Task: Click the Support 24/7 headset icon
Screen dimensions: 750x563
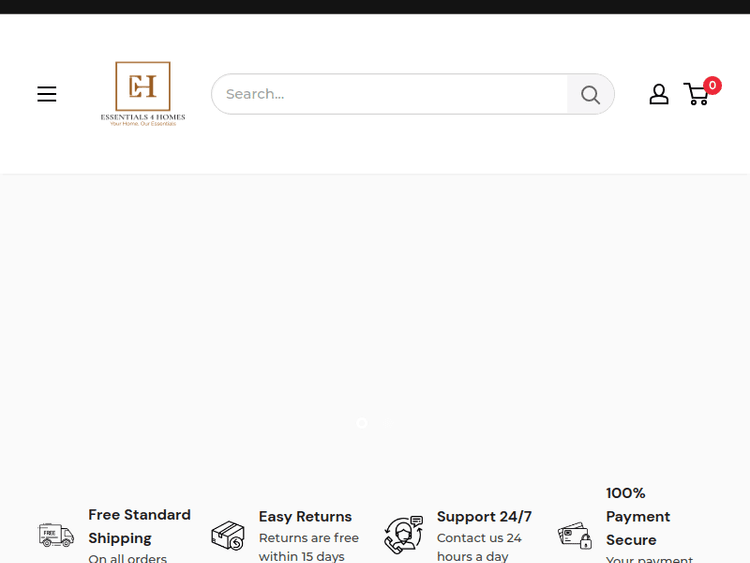Action: 403,535
